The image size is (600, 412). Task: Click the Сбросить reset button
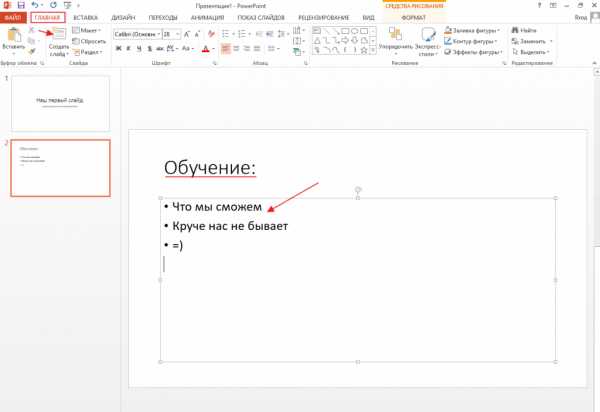(x=89, y=41)
